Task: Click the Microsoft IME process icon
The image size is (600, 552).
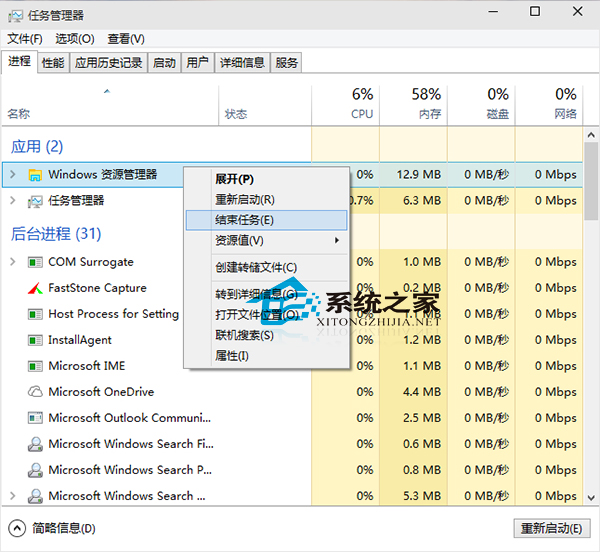Action: click(35, 366)
